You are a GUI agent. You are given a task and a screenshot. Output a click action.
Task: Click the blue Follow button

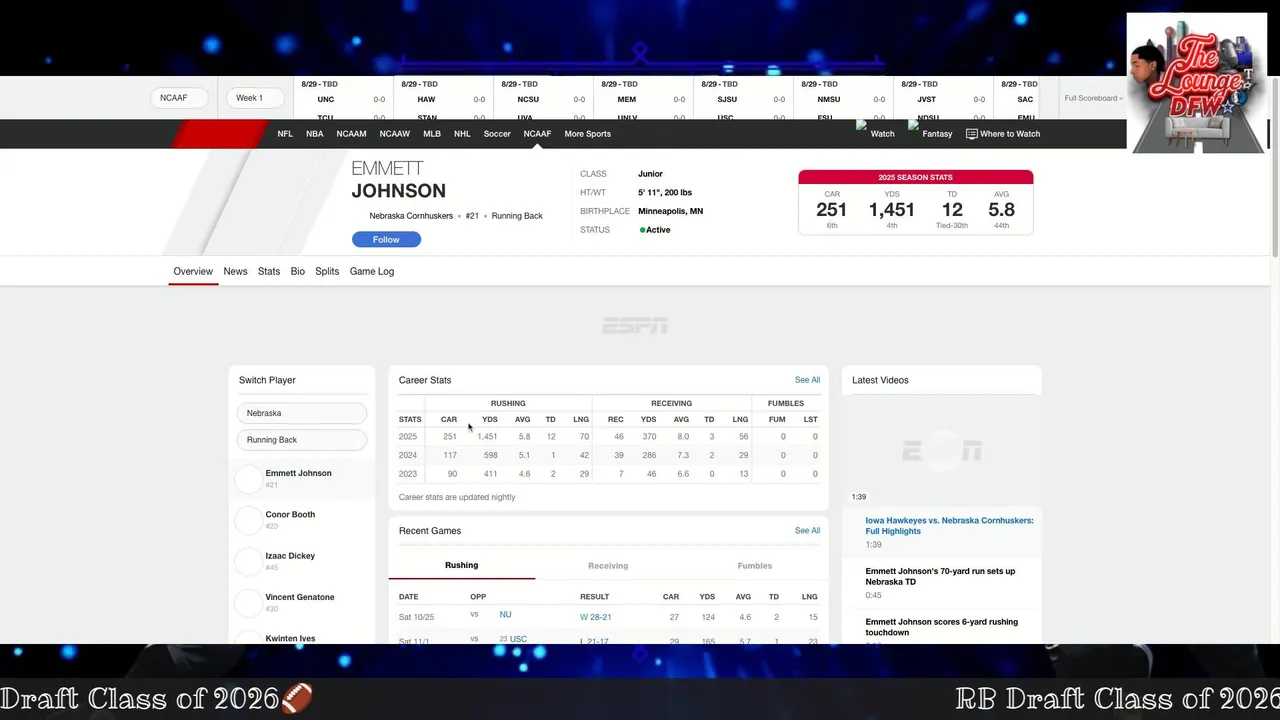coord(386,240)
